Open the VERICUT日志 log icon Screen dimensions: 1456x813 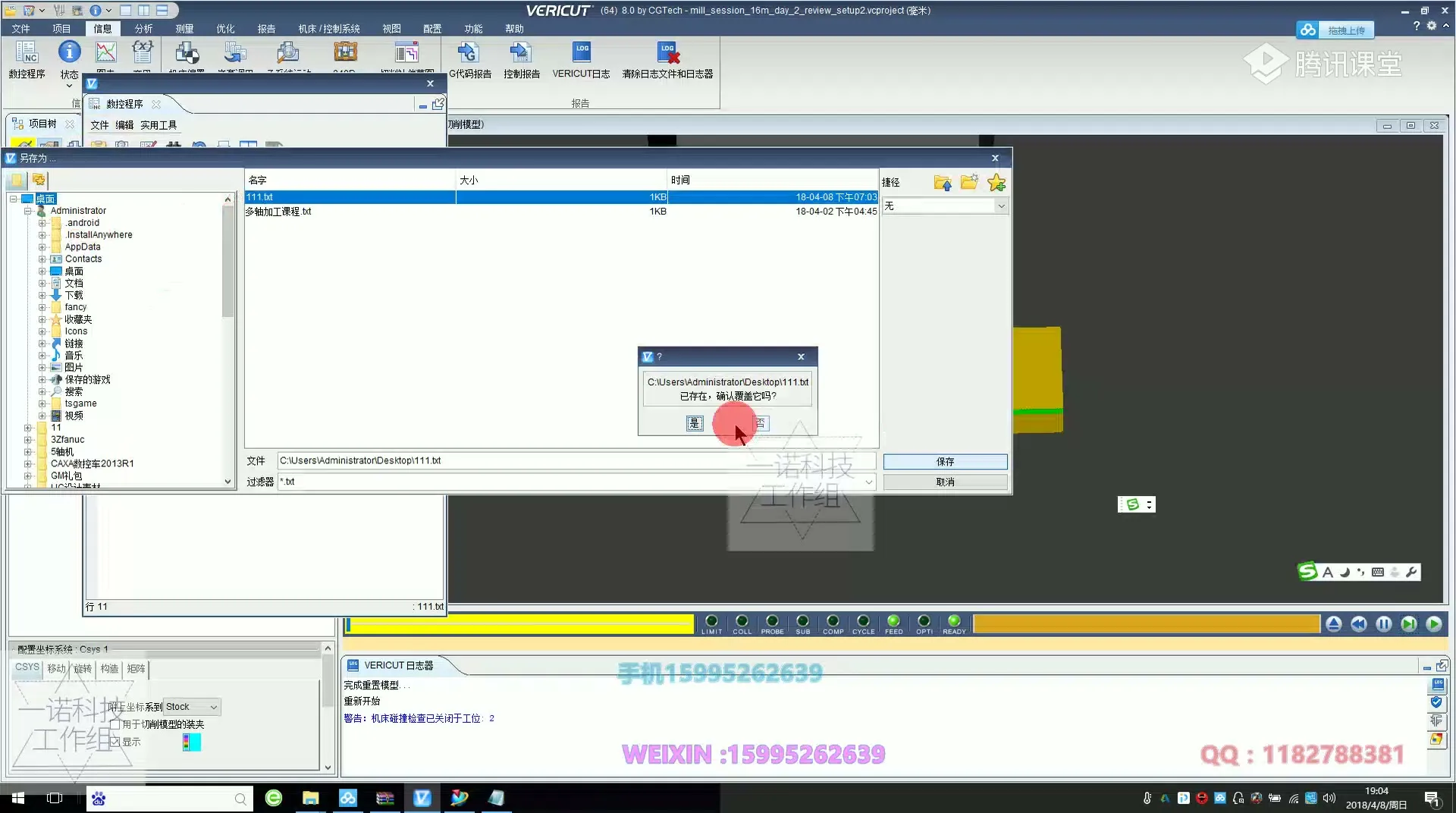(581, 53)
